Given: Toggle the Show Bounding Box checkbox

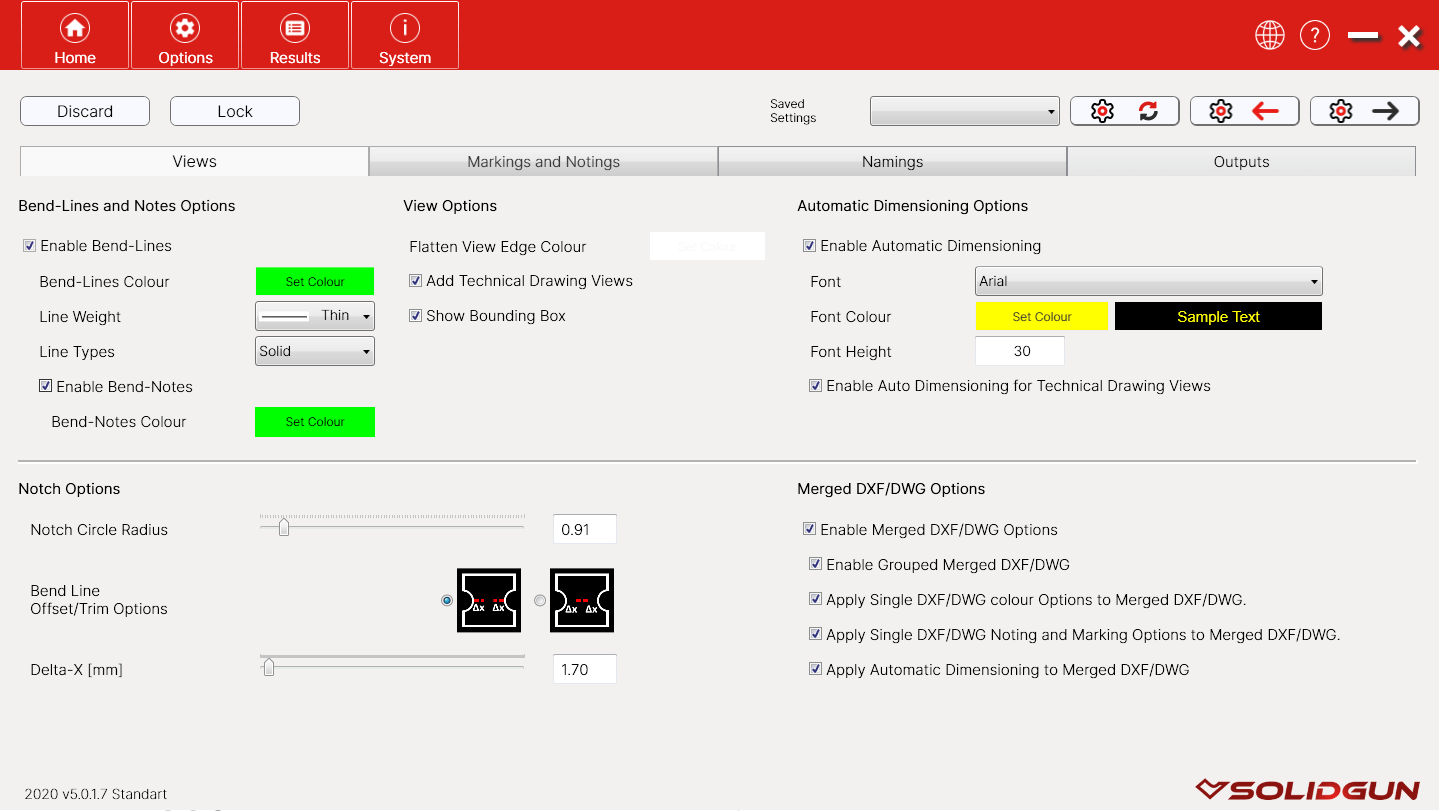Looking at the screenshot, I should pyautogui.click(x=416, y=316).
